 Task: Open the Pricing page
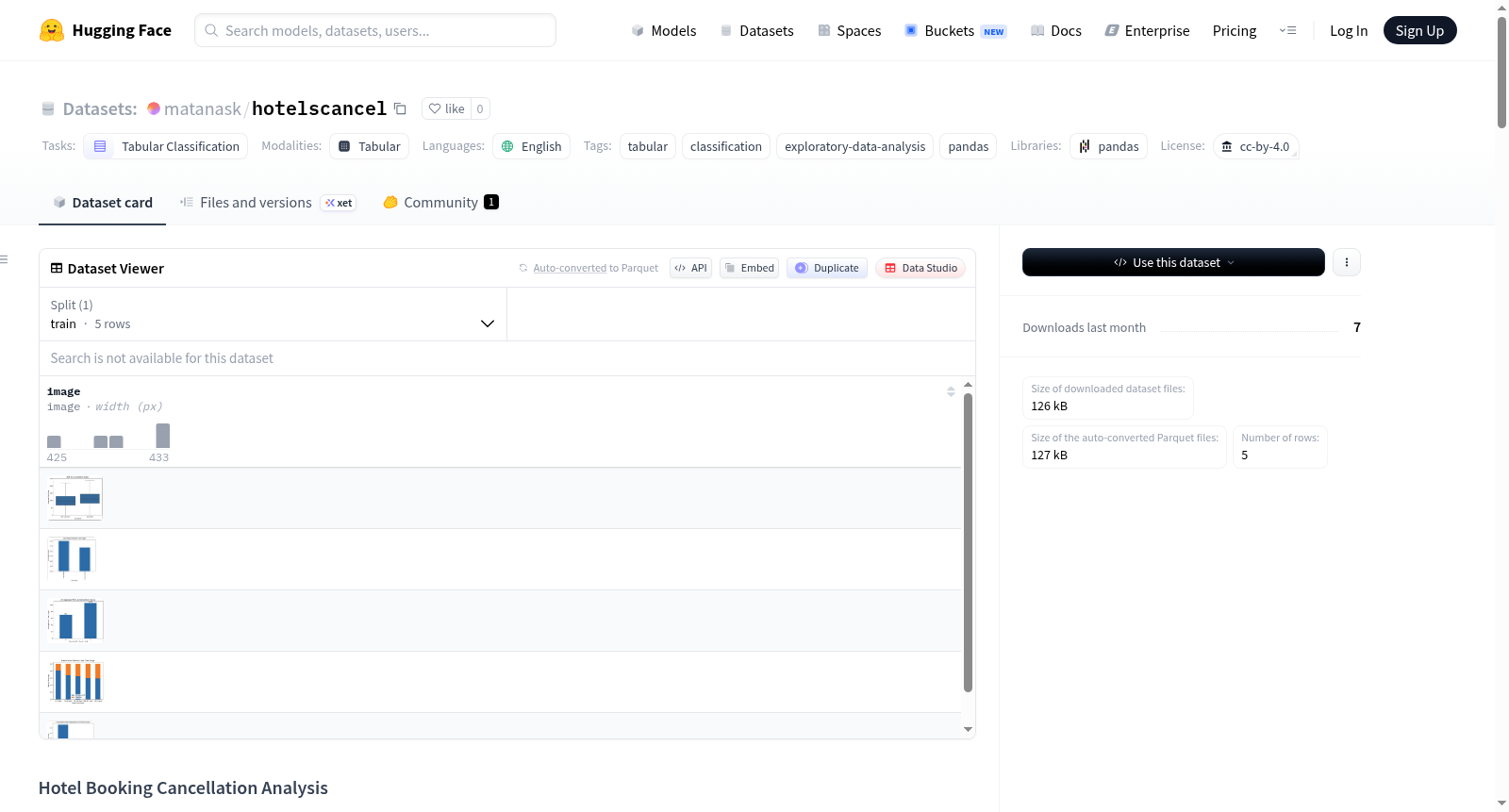coord(1235,30)
